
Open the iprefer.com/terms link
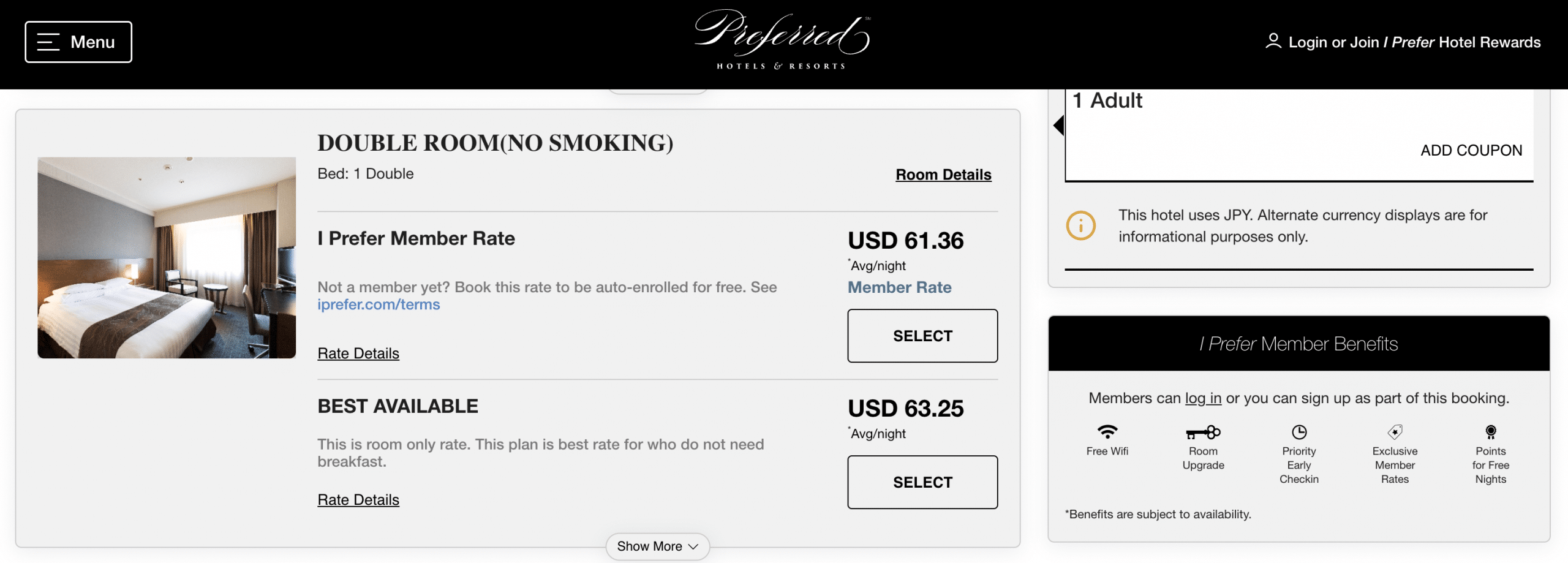click(x=379, y=304)
